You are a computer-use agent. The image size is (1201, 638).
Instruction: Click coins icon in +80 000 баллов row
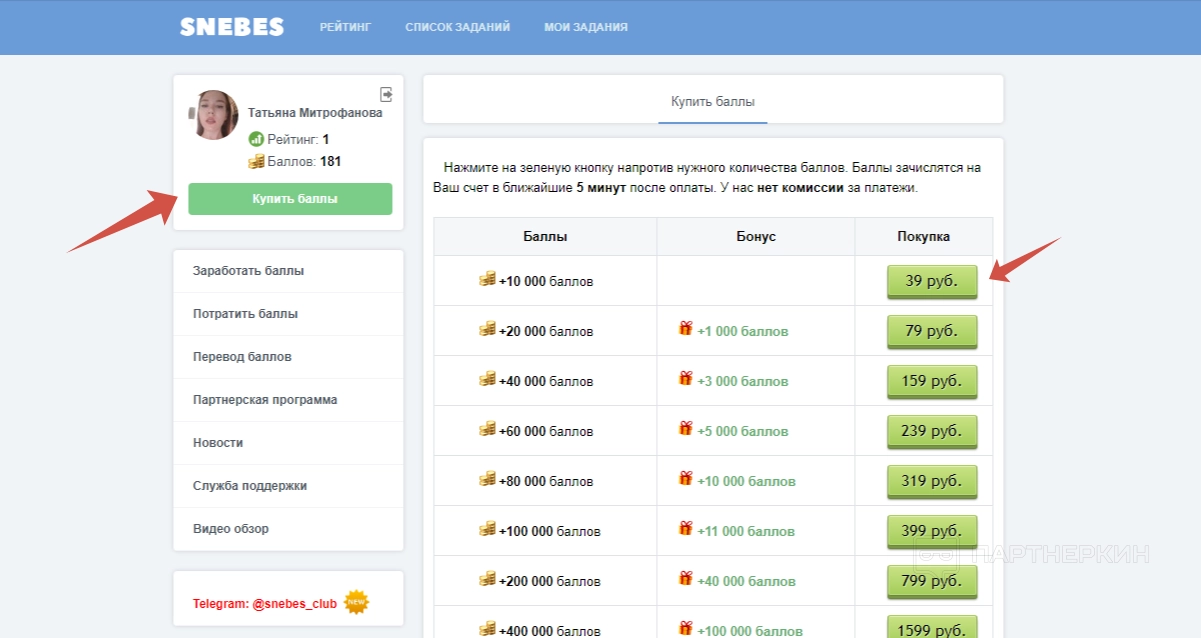[488, 479]
